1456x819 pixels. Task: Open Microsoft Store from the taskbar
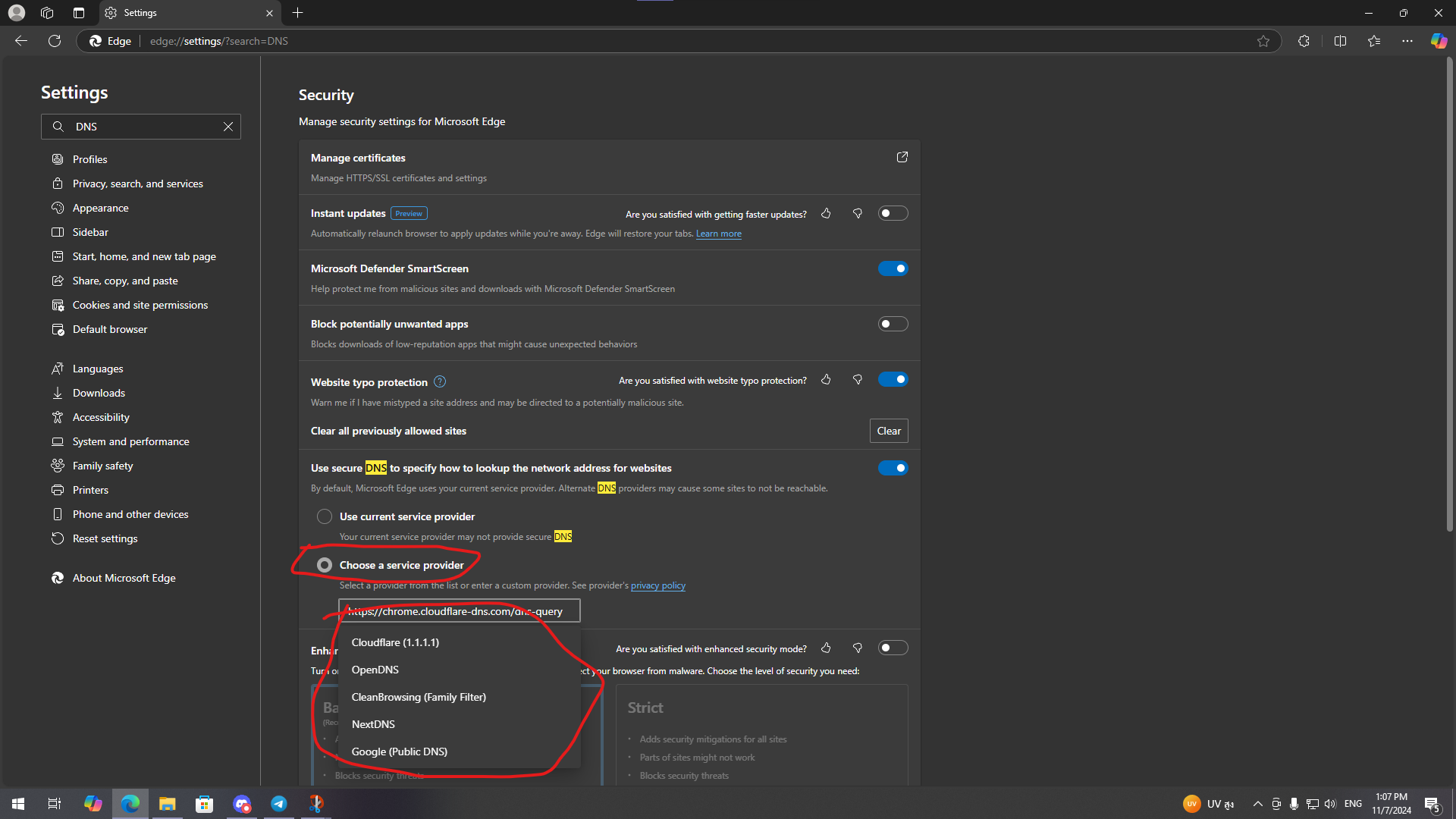click(204, 804)
